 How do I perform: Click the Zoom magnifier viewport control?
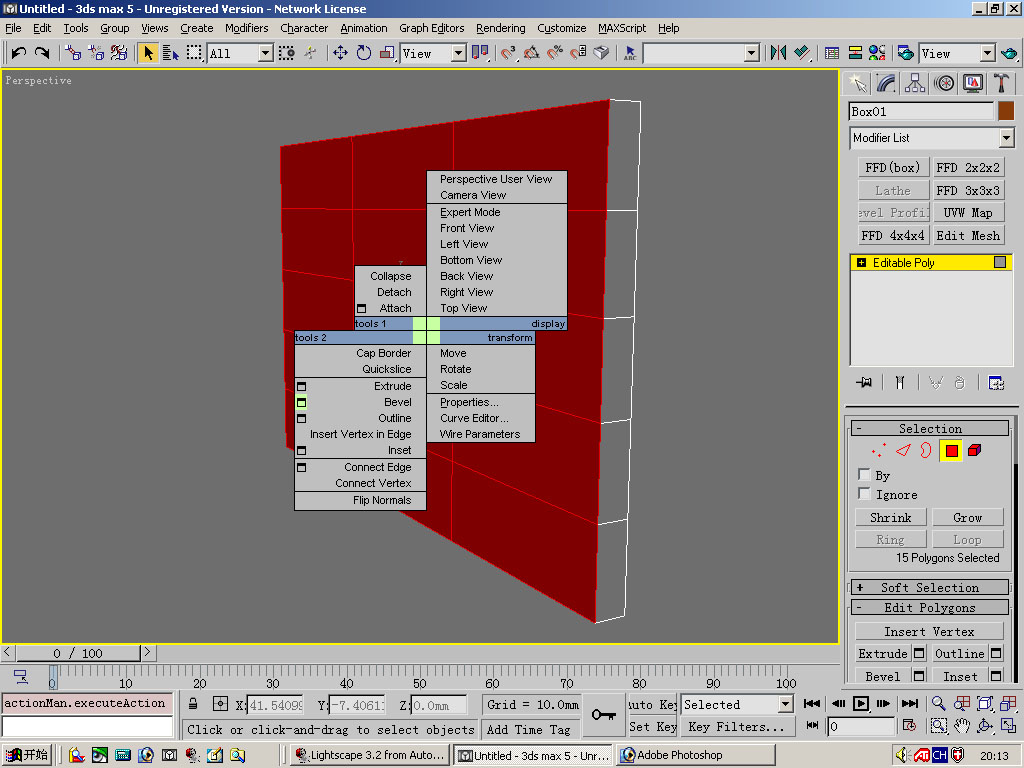(x=938, y=704)
